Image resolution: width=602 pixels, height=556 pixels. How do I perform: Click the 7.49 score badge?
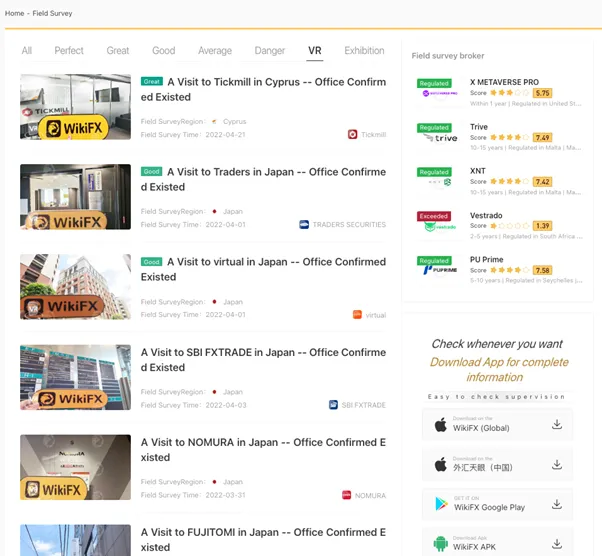[x=542, y=137]
